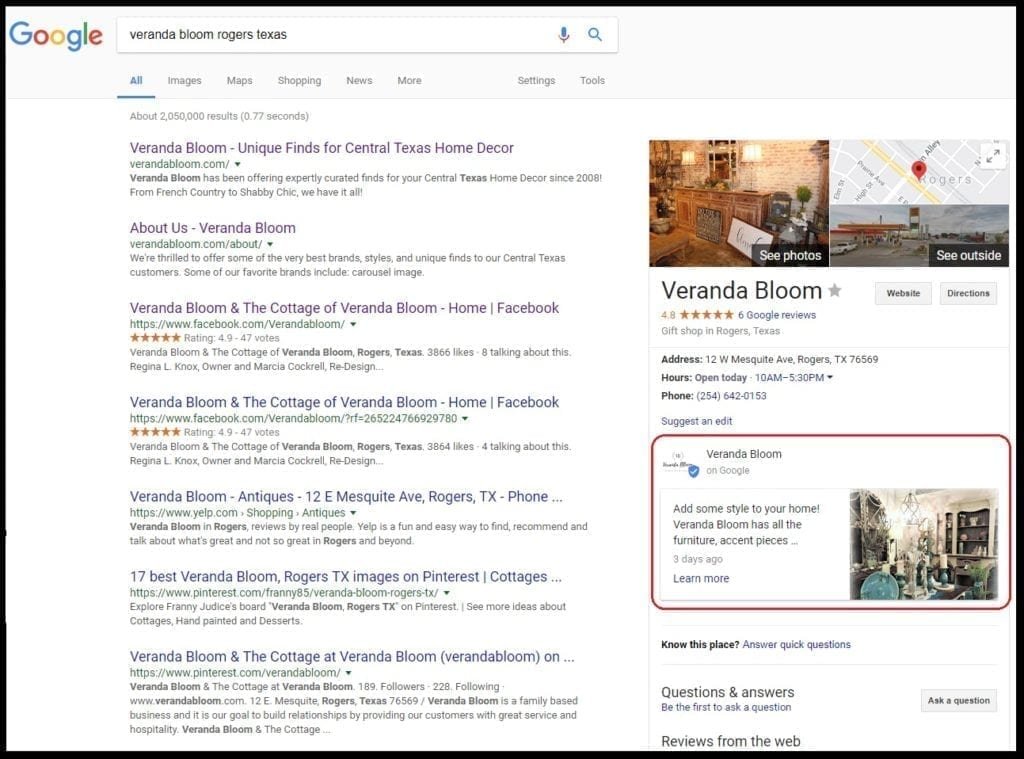Switch to the Images tab
The height and width of the screenshot is (759, 1024).
coord(184,80)
